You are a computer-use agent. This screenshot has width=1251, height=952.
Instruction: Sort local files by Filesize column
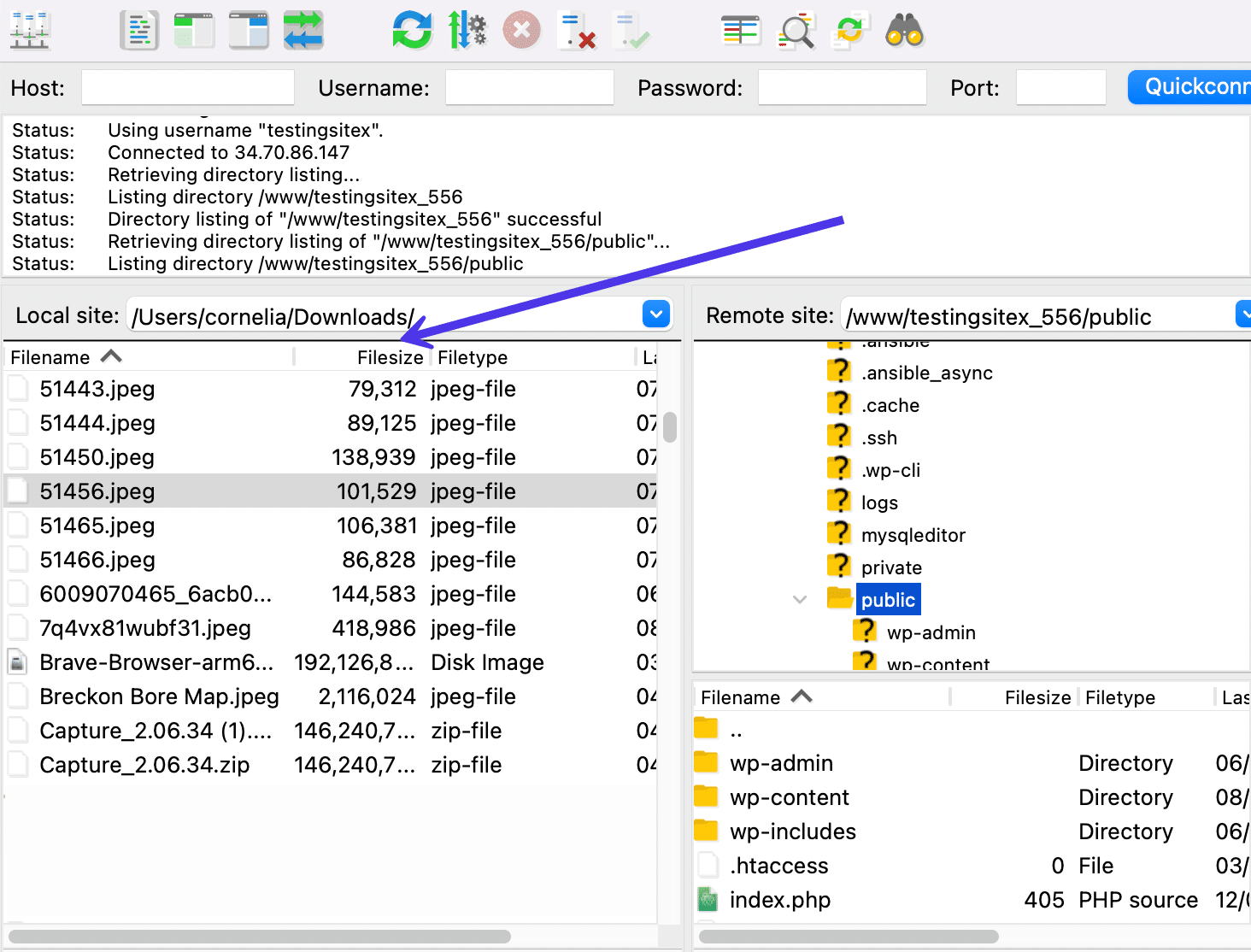(x=390, y=357)
